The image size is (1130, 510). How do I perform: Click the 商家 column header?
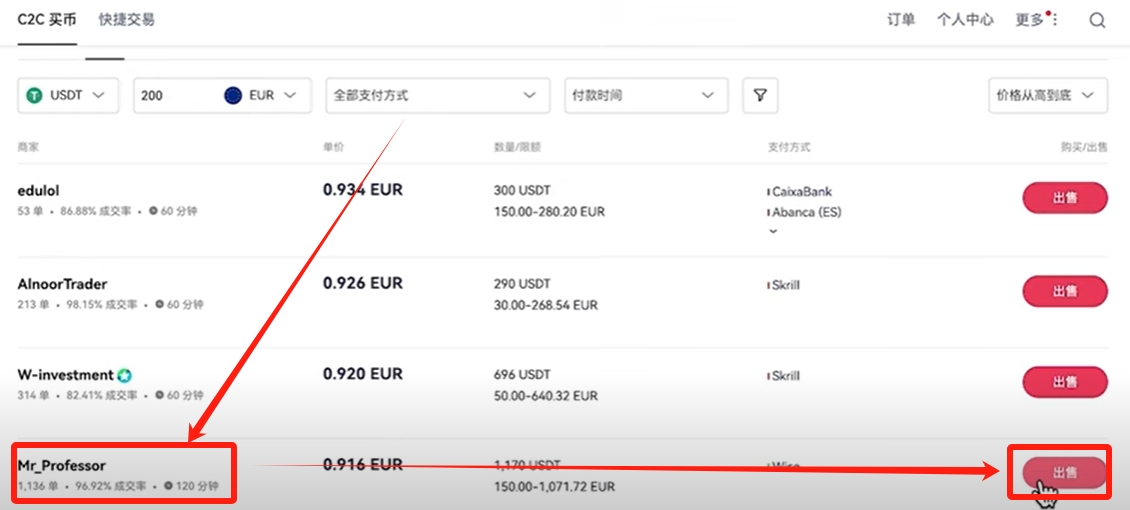point(27,147)
